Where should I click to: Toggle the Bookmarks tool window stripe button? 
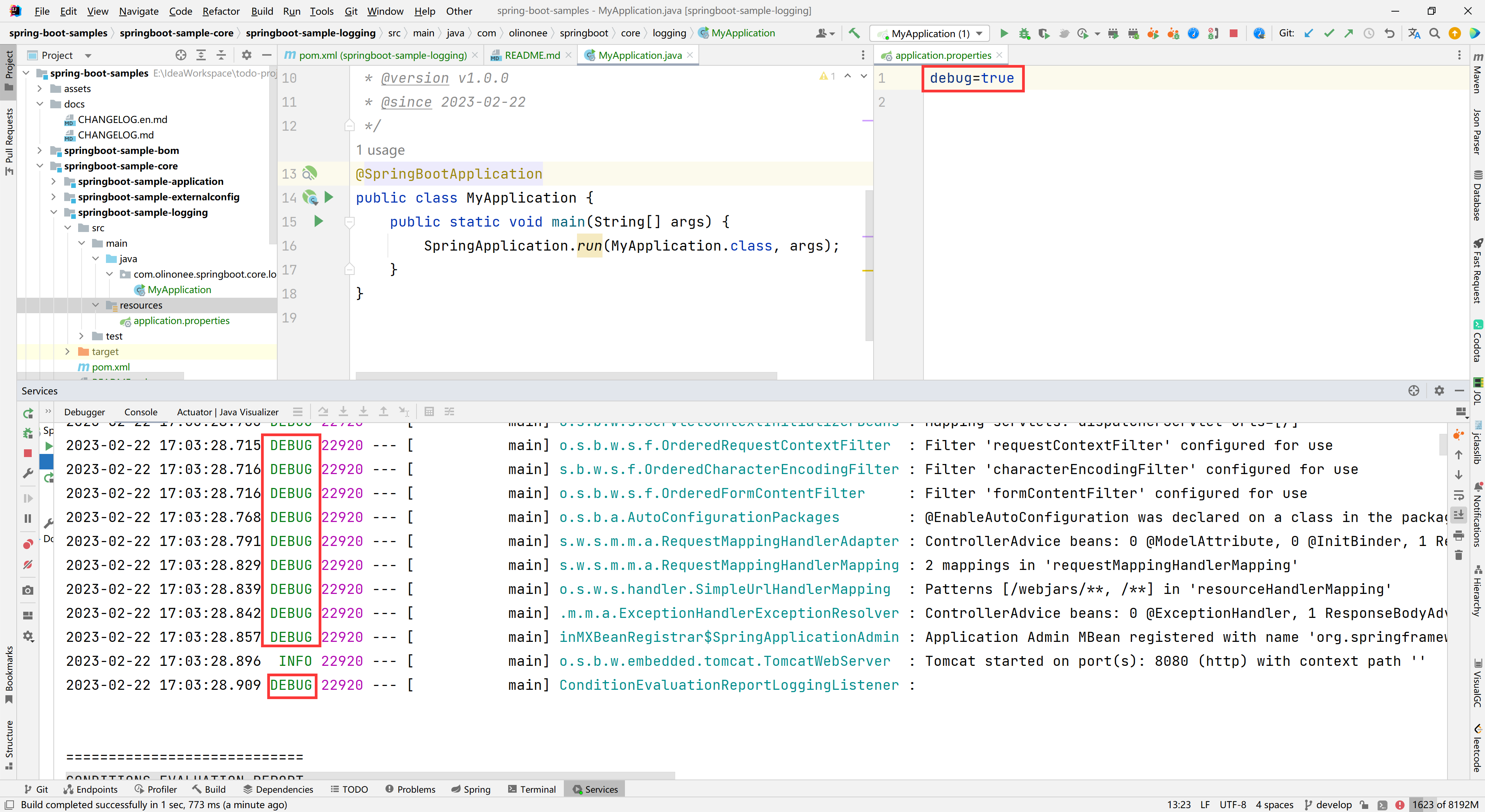click(9, 675)
